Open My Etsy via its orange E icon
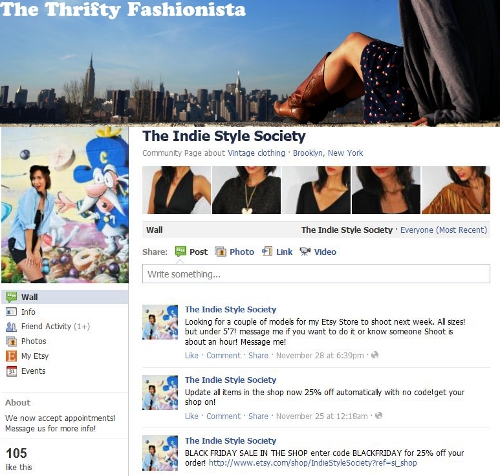Screen dimensions: 500x476 [11, 356]
